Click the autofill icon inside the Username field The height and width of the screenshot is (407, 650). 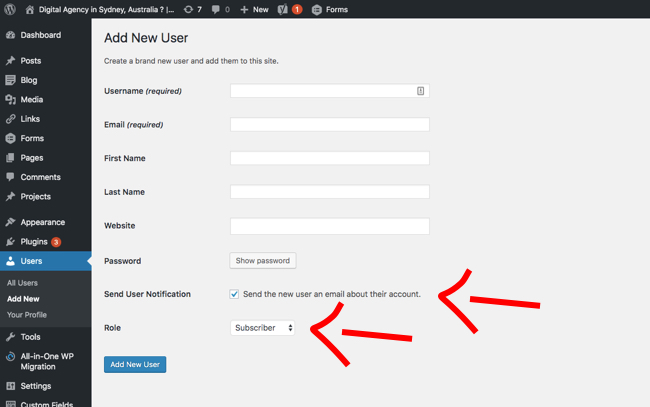(x=420, y=91)
